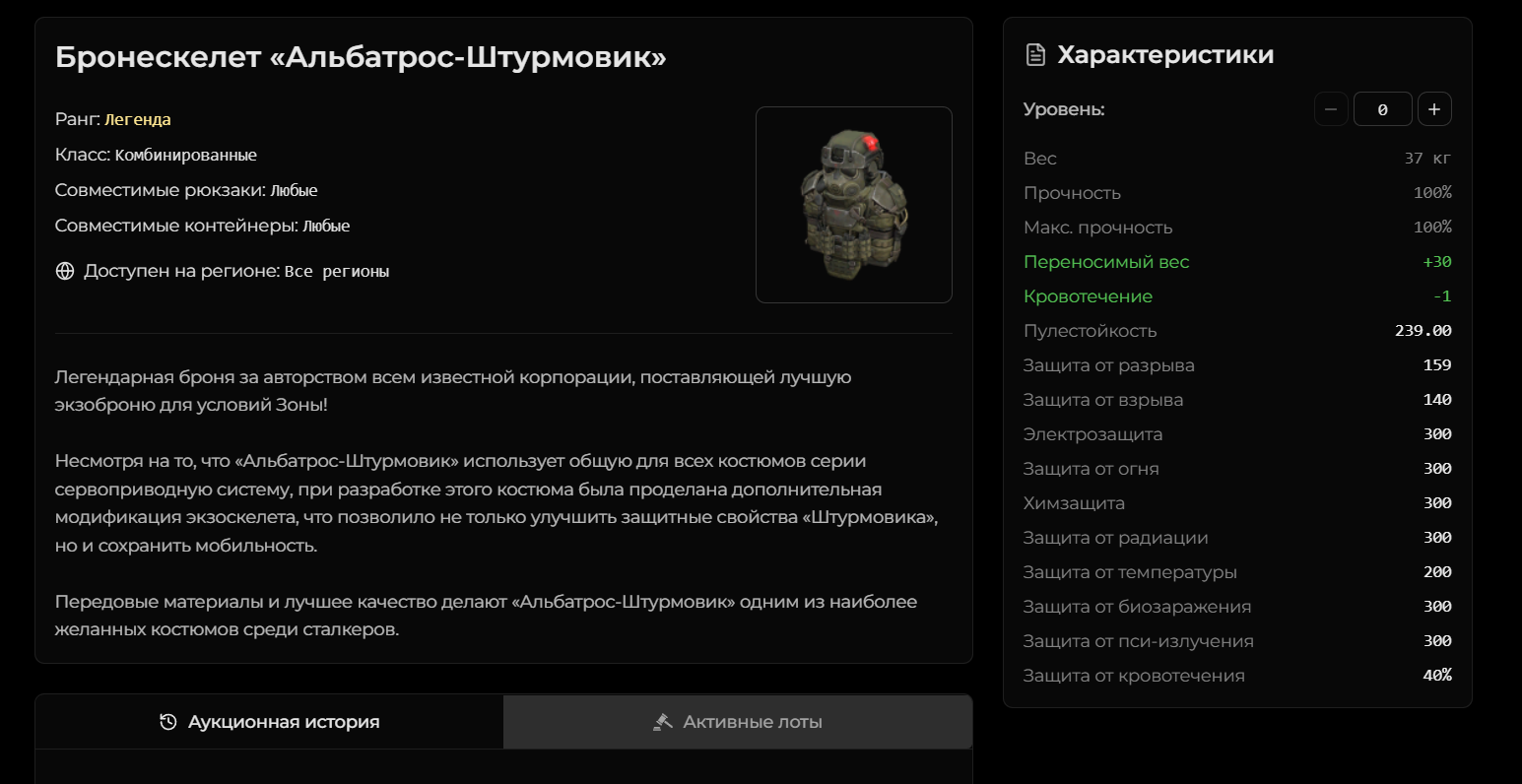Click the paragraph starting Передовые материалы
The width and height of the screenshot is (1522, 784).
[x=486, y=616]
